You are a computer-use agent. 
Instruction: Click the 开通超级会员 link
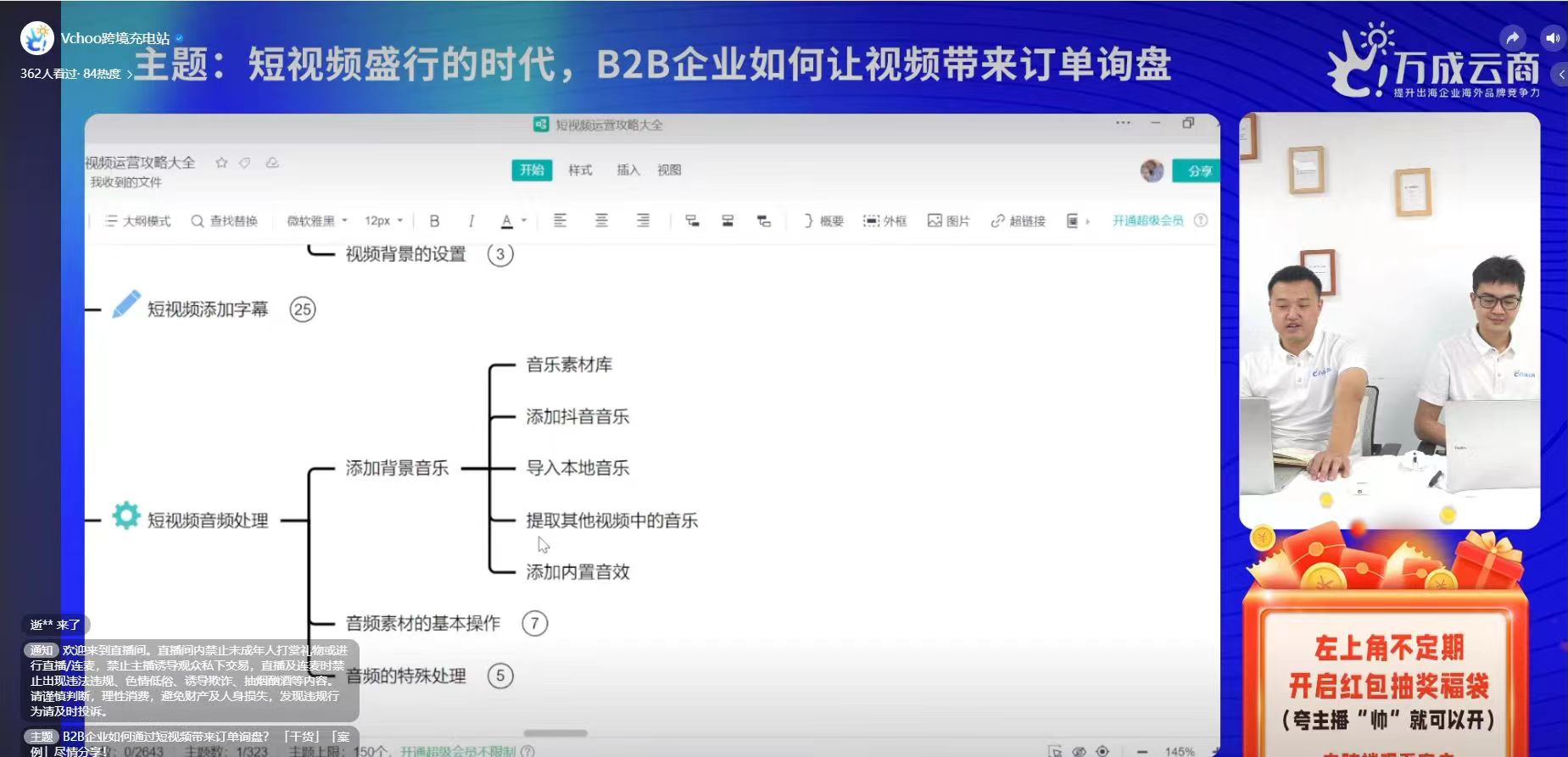pos(1147,220)
